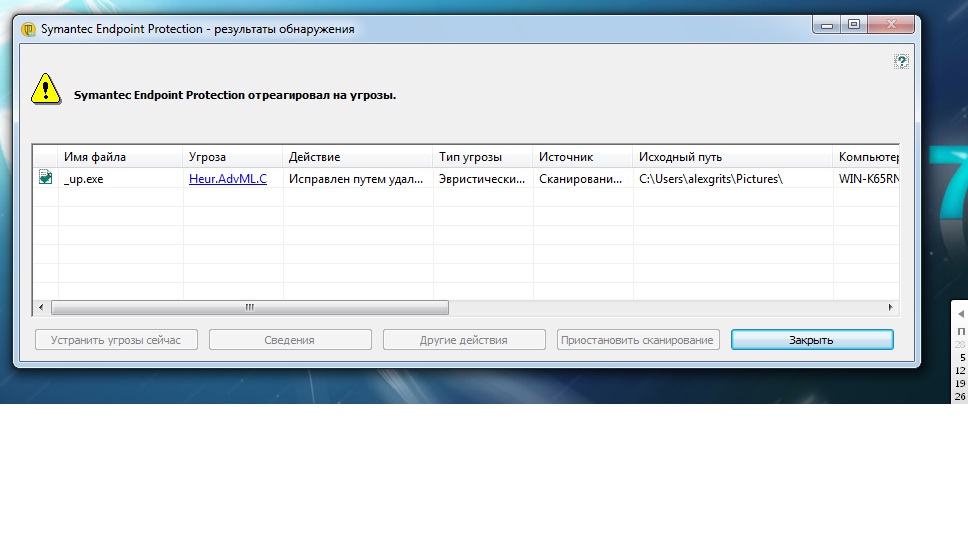Viewport: 968px width, 546px height.
Task: Minimize the Symantec results window
Action: coord(827,25)
